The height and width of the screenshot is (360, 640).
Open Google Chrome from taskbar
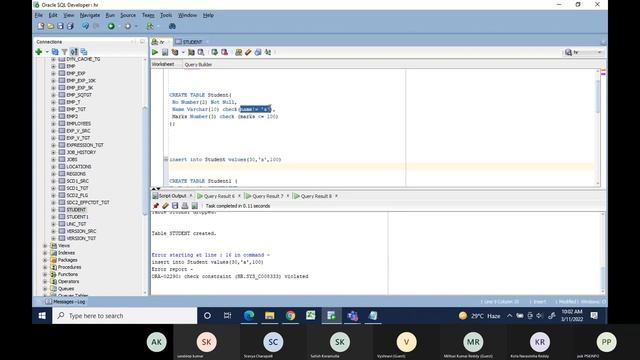291,316
